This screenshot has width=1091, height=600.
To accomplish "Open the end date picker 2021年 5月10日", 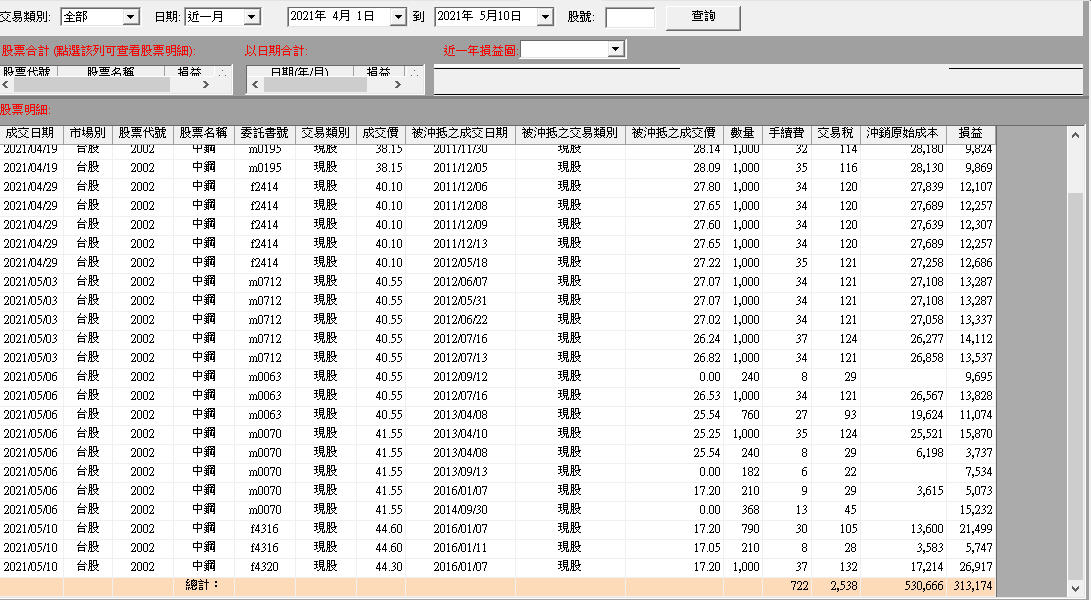I will click(546, 17).
